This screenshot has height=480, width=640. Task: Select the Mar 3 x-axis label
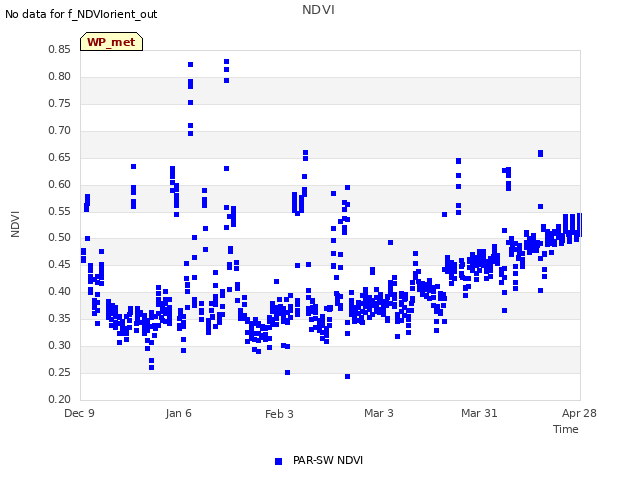[379, 413]
